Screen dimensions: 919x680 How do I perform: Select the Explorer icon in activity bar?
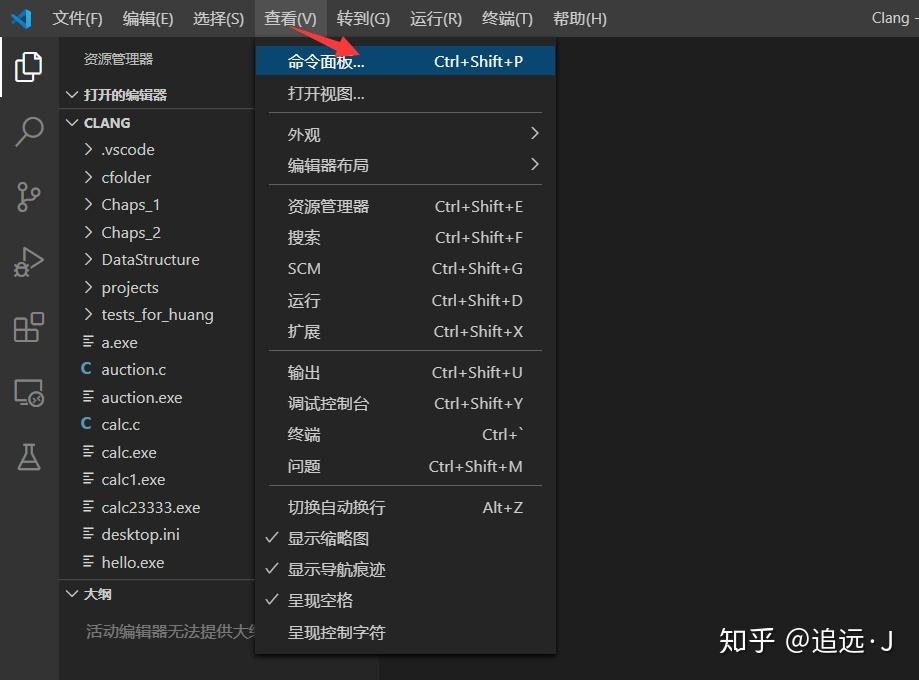[27, 66]
